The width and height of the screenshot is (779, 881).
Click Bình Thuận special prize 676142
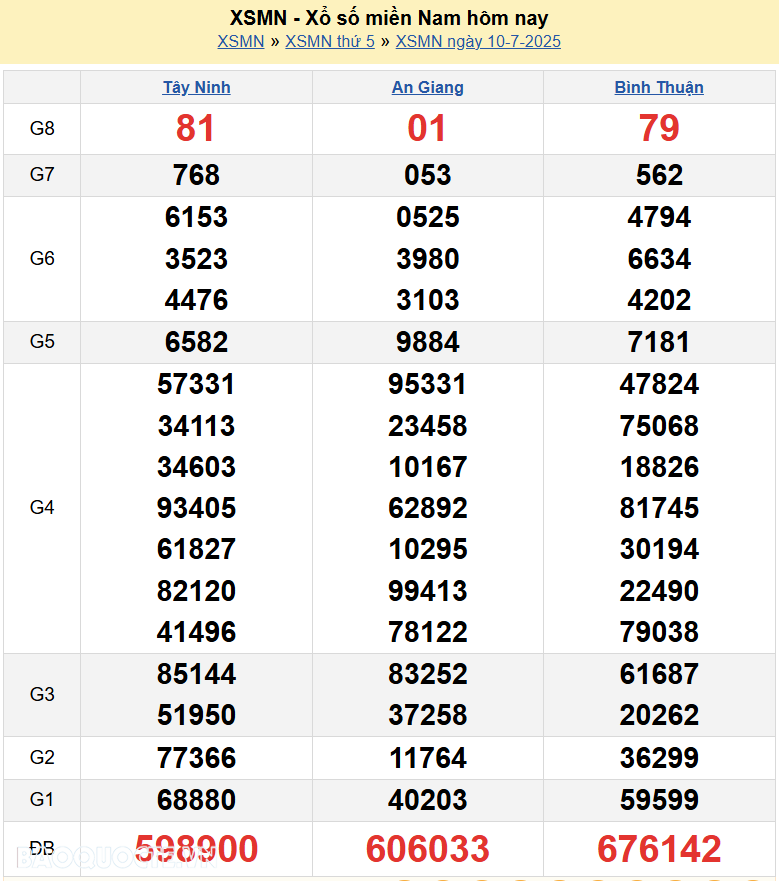[659, 849]
